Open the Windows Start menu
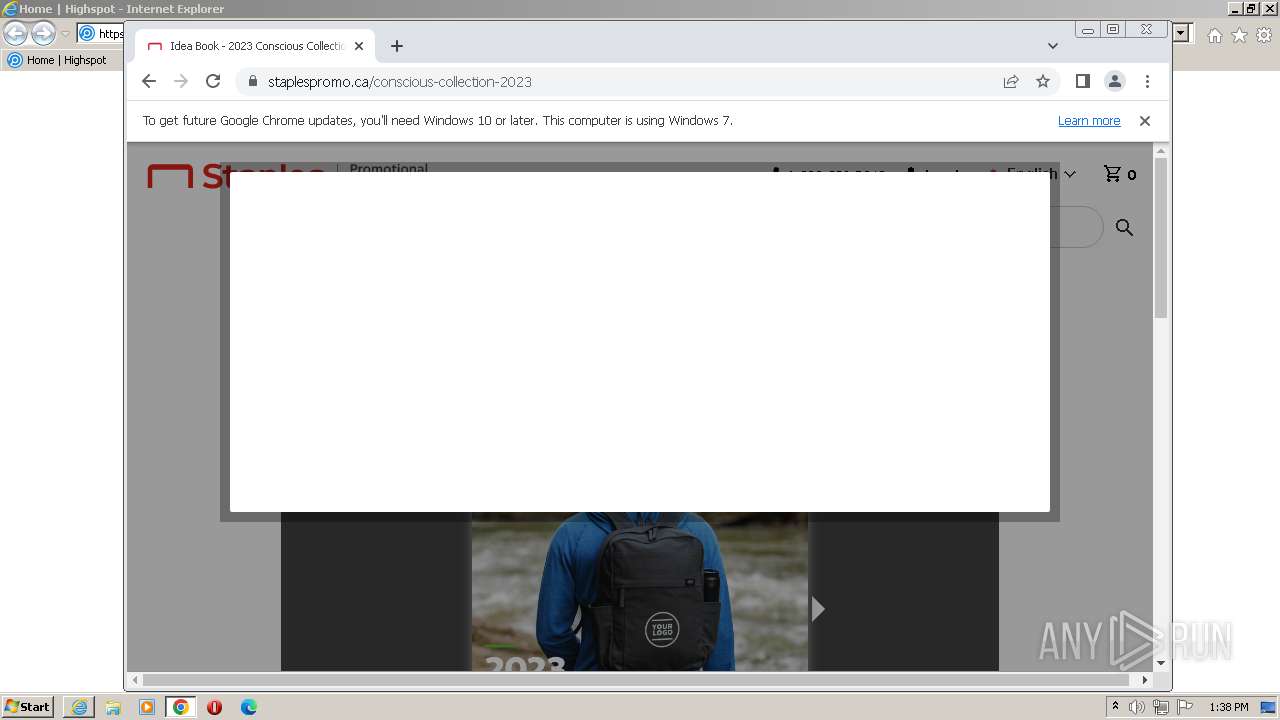 (27, 707)
